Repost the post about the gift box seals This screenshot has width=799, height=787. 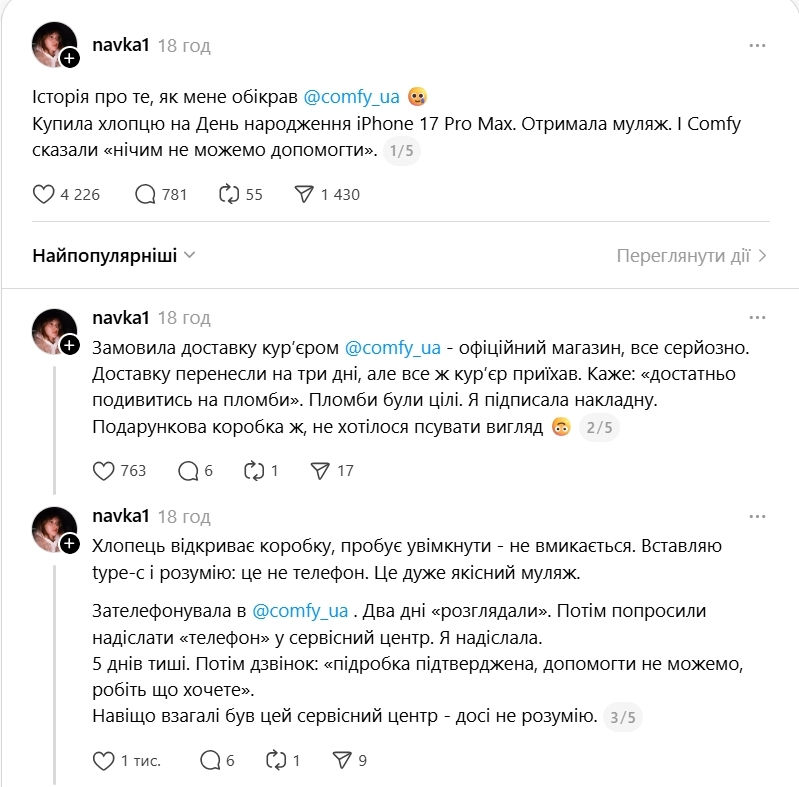(x=253, y=470)
